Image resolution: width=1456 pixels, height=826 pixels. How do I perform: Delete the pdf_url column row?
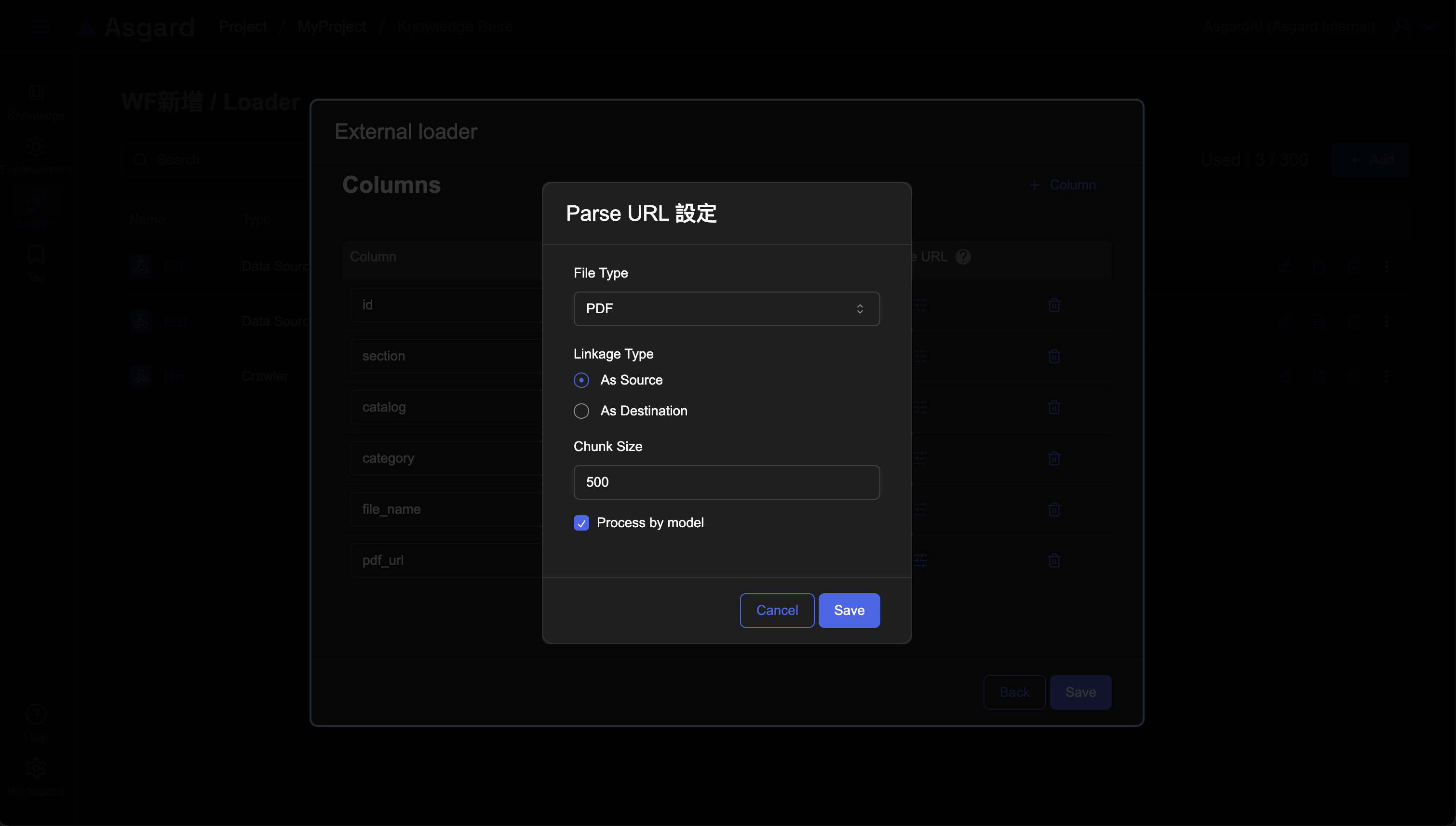point(1054,560)
